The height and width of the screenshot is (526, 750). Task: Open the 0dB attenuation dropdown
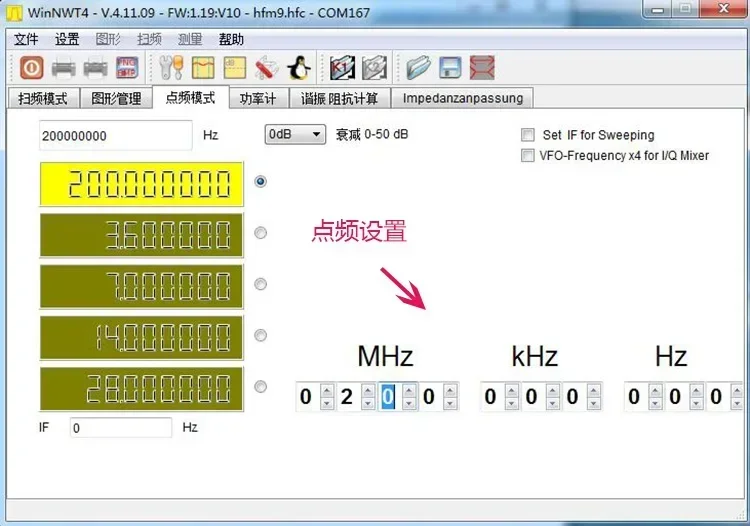tap(295, 134)
